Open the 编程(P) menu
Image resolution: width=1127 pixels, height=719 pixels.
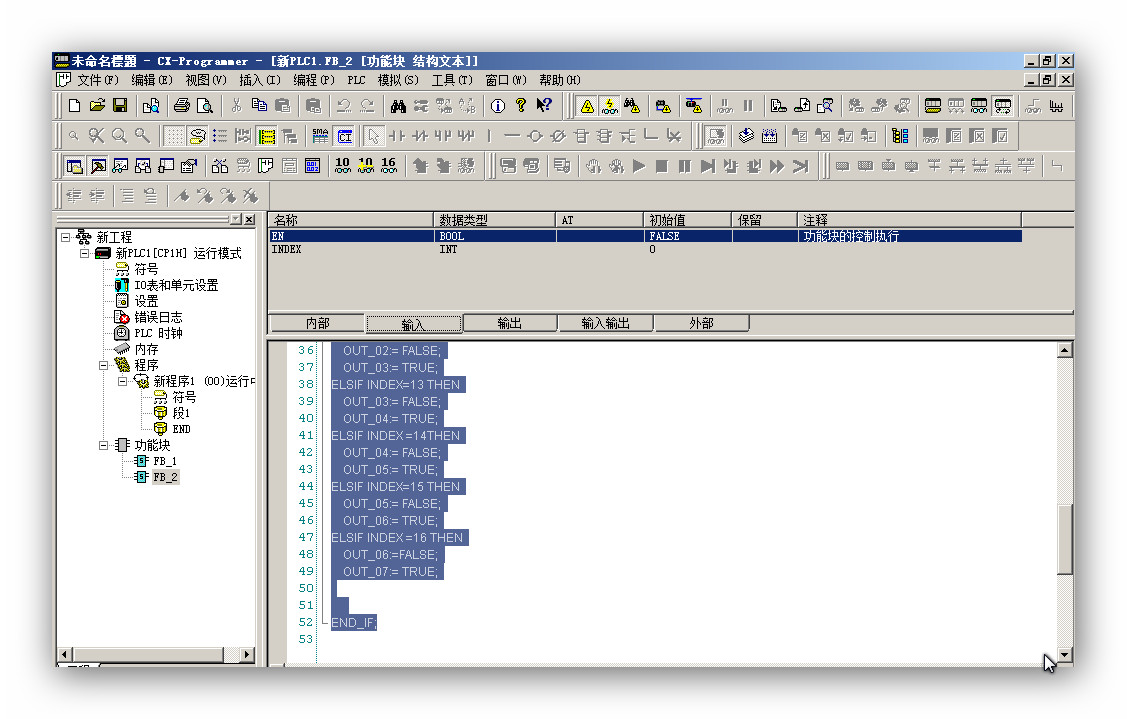point(313,80)
